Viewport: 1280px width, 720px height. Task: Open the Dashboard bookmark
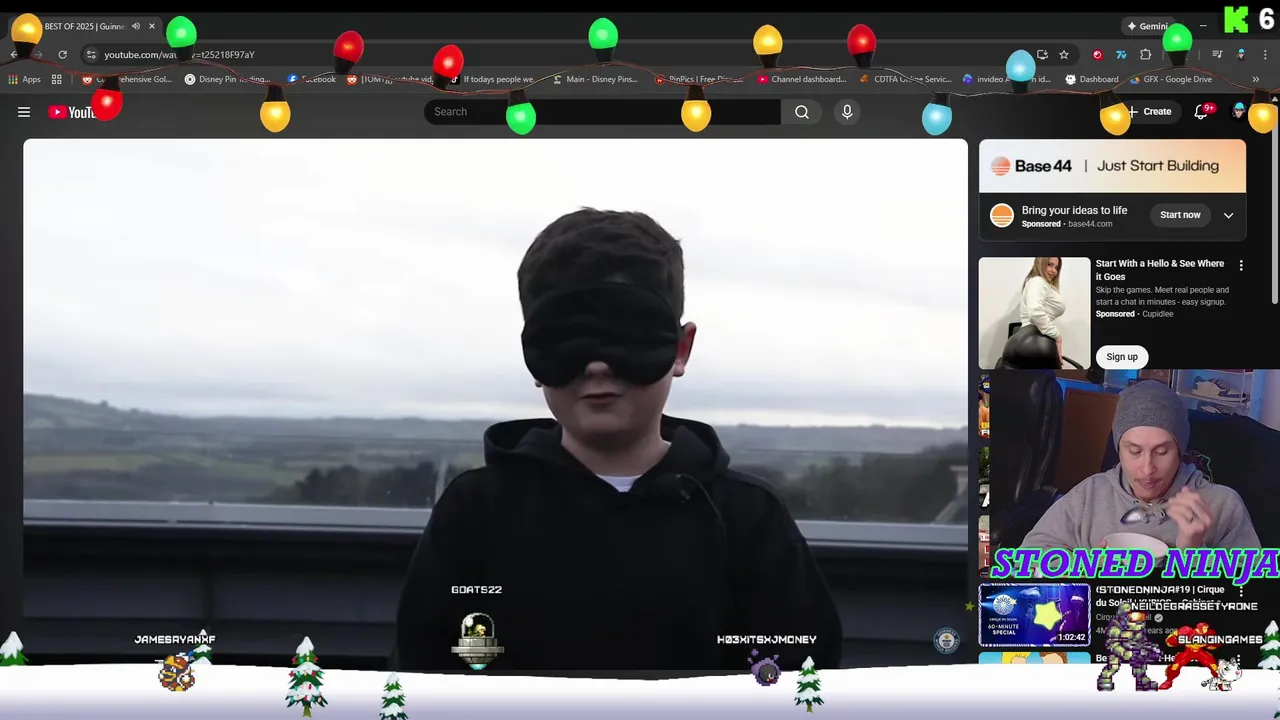tap(1092, 79)
